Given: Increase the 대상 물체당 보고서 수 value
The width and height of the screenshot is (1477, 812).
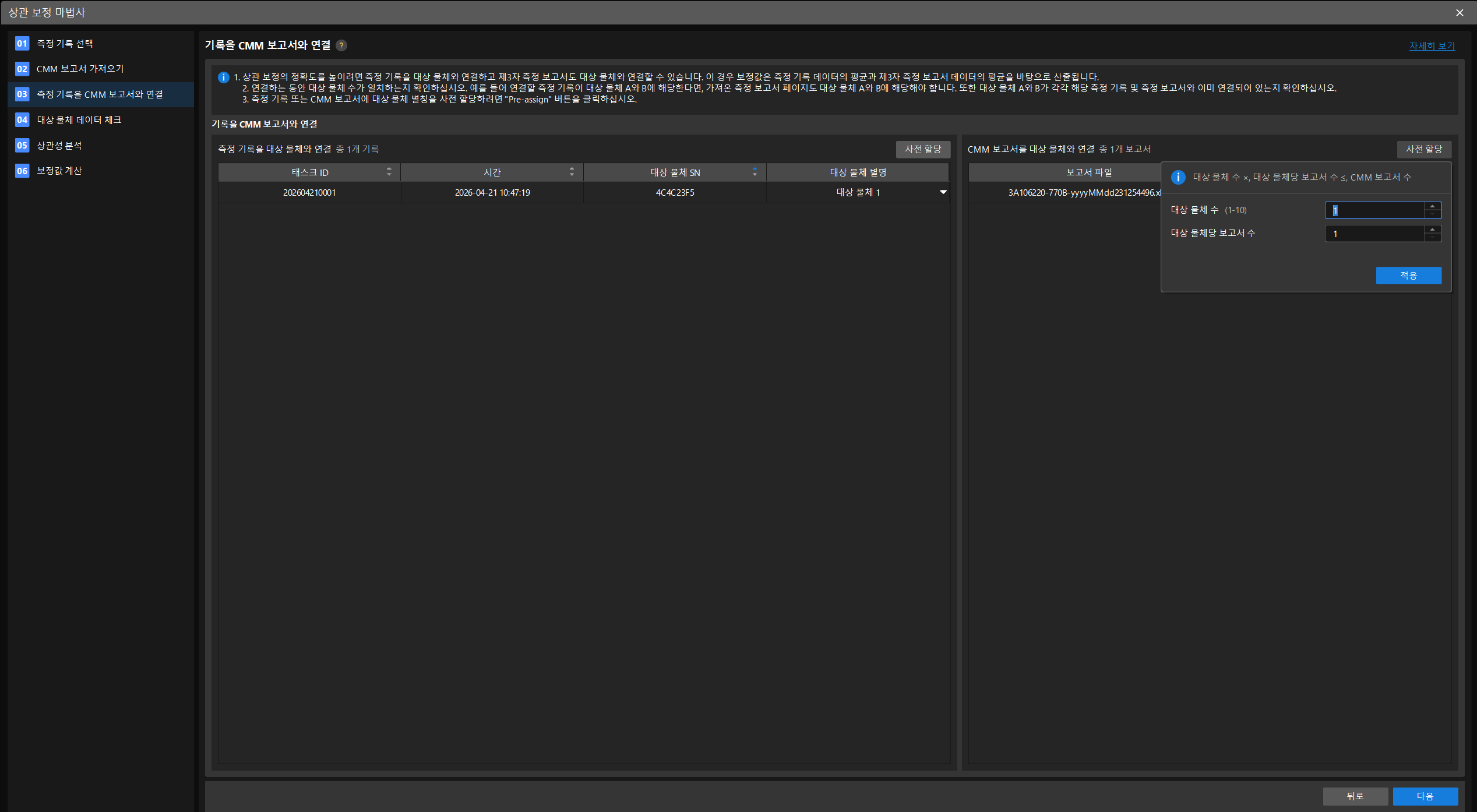Looking at the screenshot, I should [1433, 230].
